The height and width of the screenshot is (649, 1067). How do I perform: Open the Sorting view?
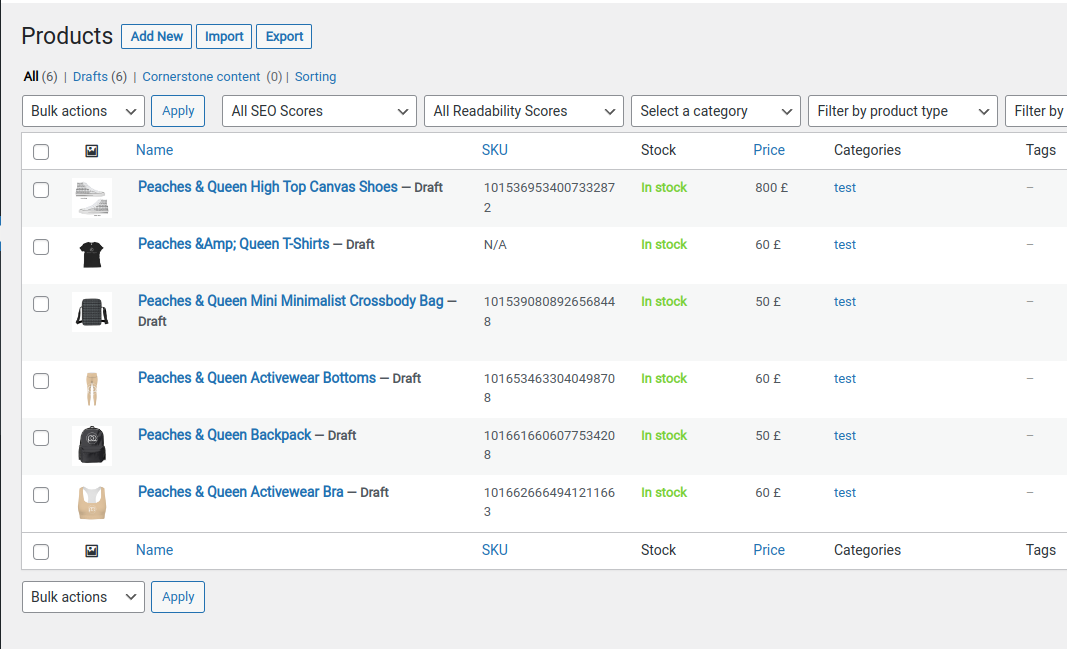click(315, 76)
